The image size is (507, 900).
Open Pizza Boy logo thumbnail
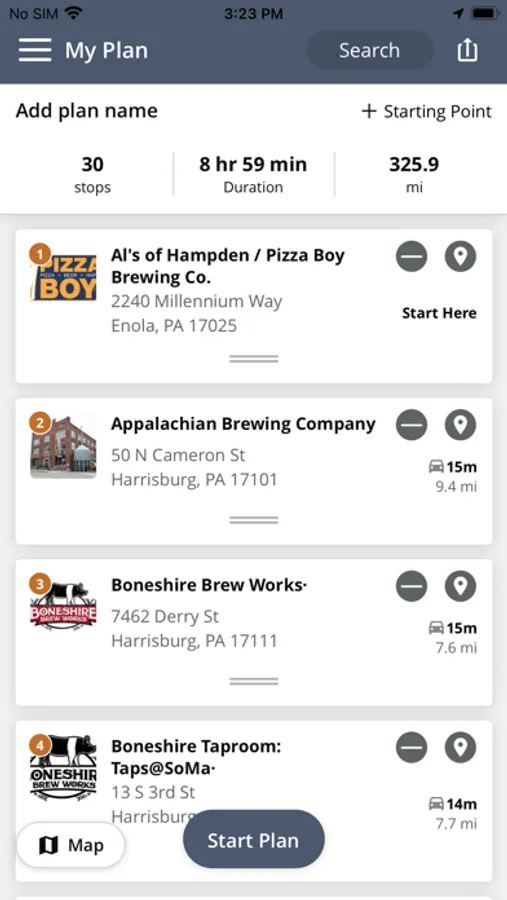click(x=63, y=278)
